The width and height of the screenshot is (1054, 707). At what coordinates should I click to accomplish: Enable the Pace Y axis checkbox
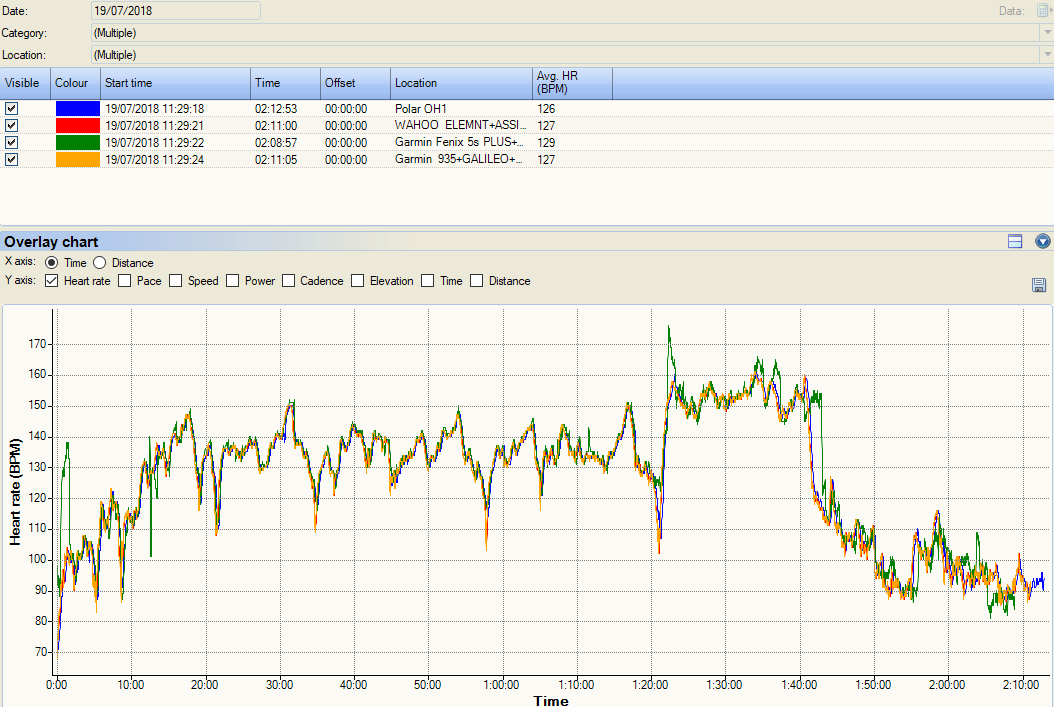coord(125,281)
